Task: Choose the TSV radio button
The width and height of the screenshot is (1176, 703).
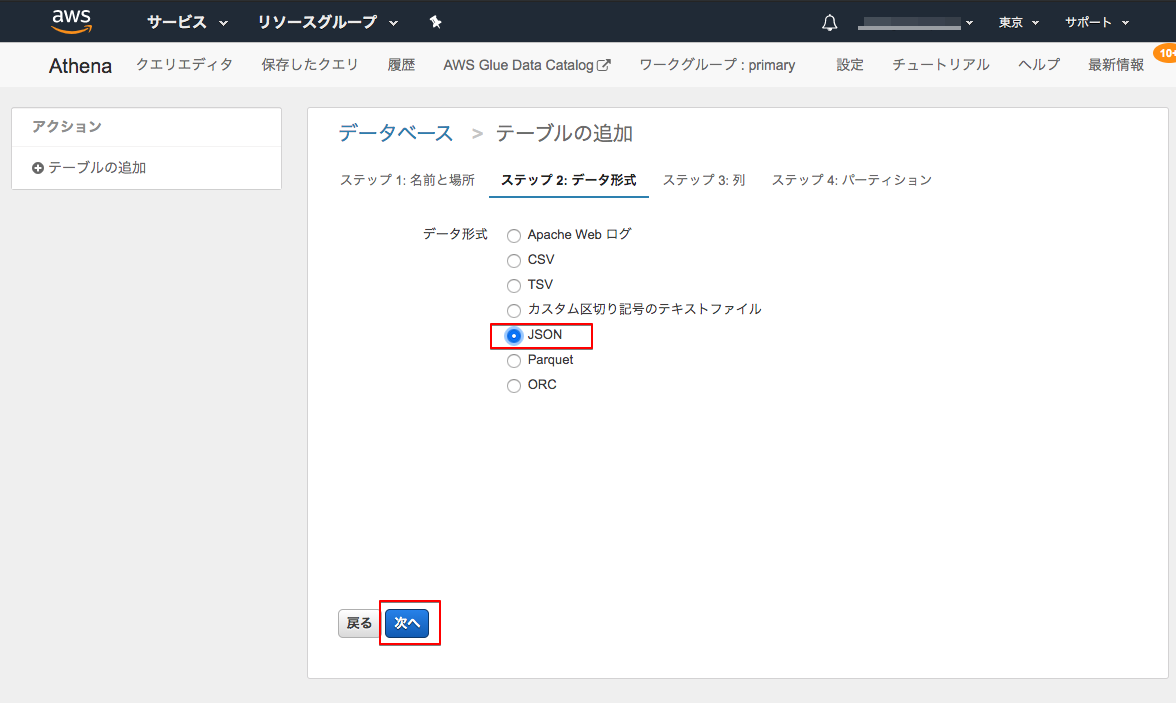Action: (514, 285)
